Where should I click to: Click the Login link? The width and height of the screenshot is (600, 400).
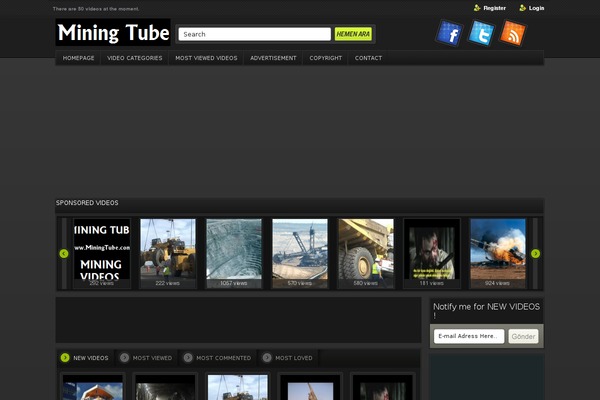536,8
